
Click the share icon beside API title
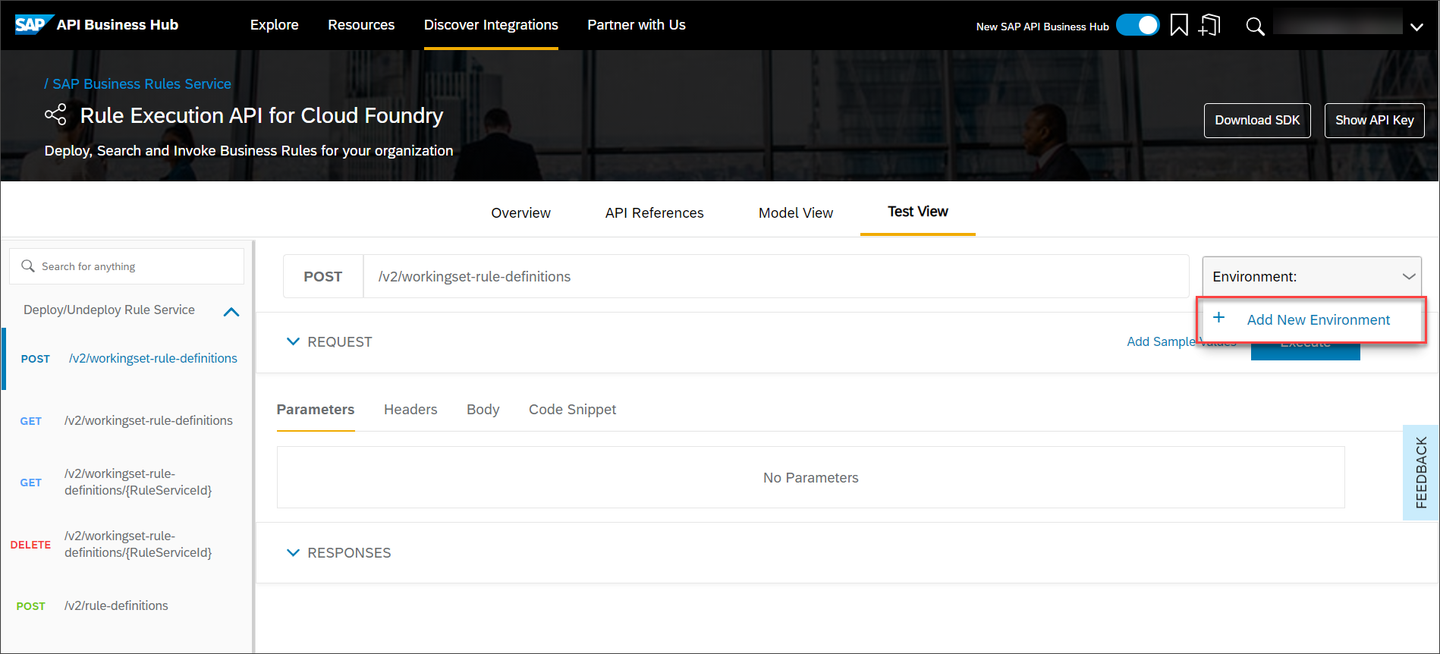[56, 115]
